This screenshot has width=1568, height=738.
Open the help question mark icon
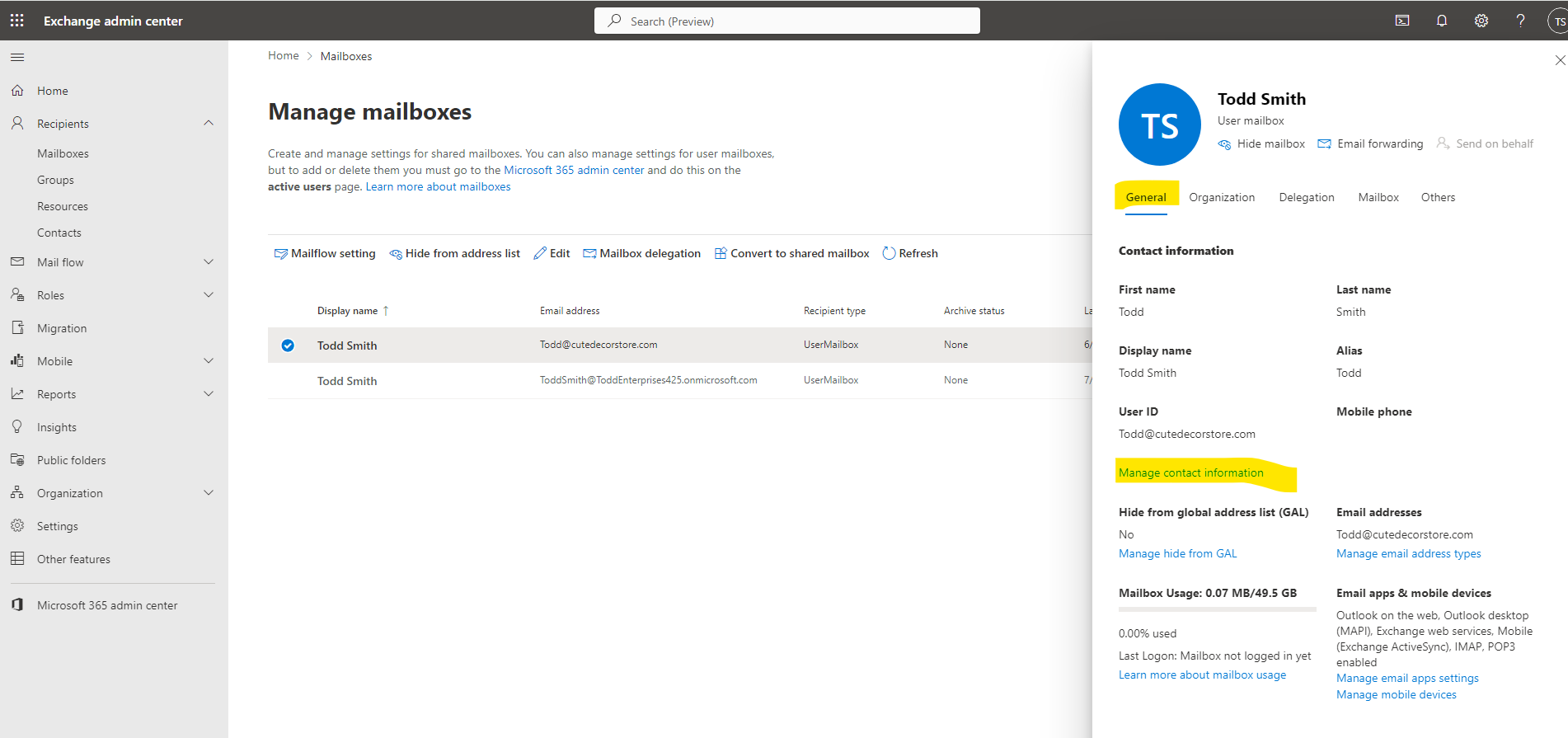[1520, 21]
